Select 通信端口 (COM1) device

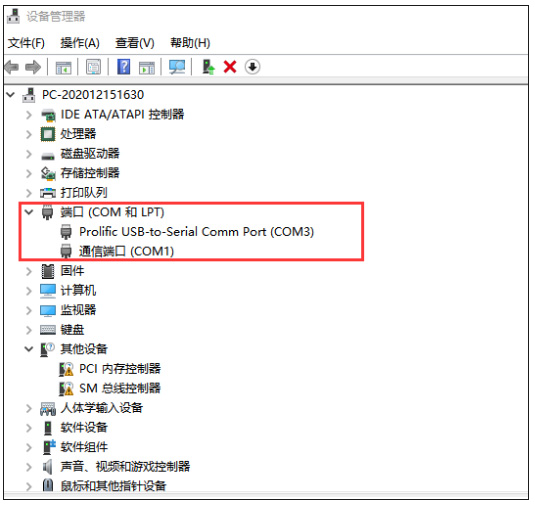point(126,251)
